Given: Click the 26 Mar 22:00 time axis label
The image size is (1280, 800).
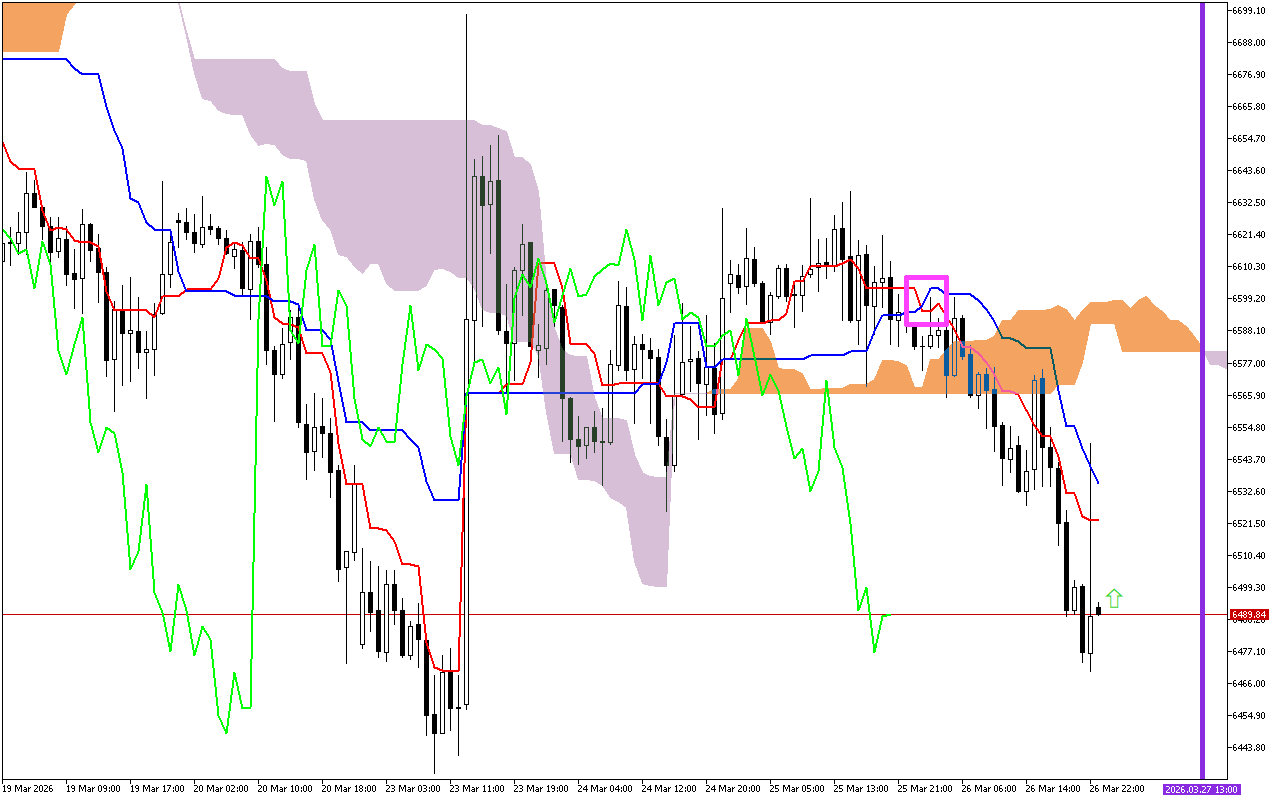Looking at the screenshot, I should 1116,787.
